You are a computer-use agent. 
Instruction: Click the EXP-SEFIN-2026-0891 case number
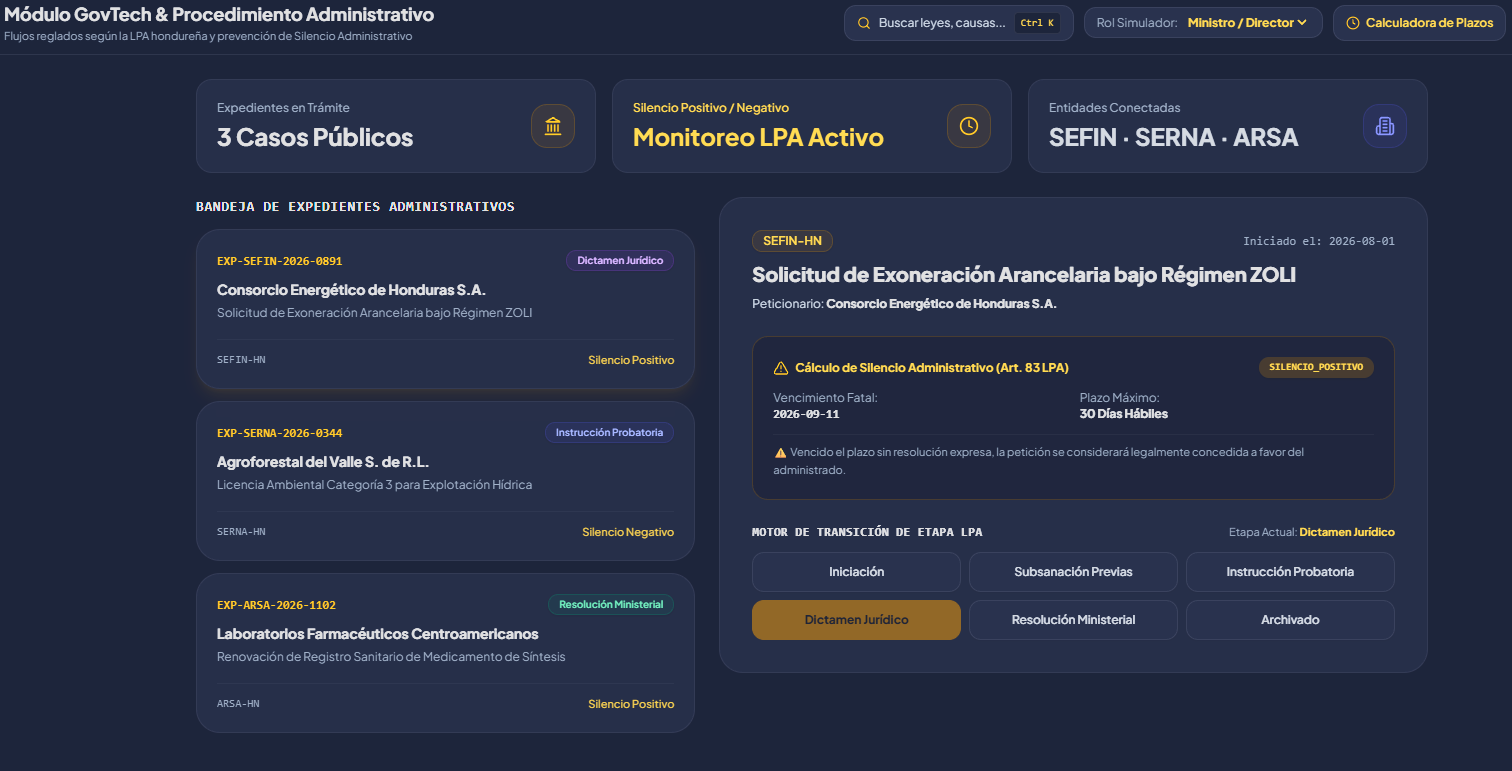279,261
